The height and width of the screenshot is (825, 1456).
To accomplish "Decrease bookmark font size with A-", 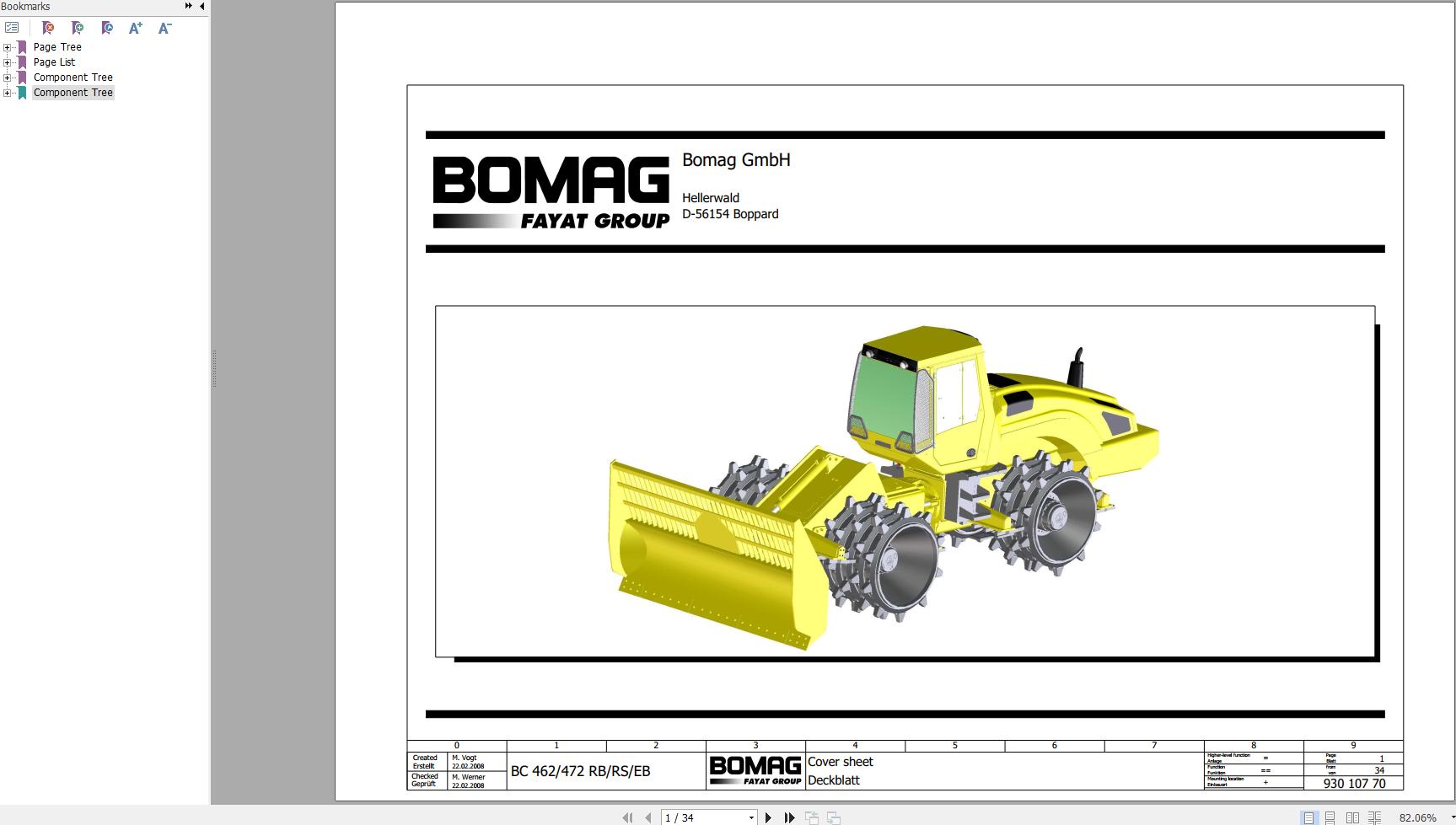I will (x=165, y=28).
